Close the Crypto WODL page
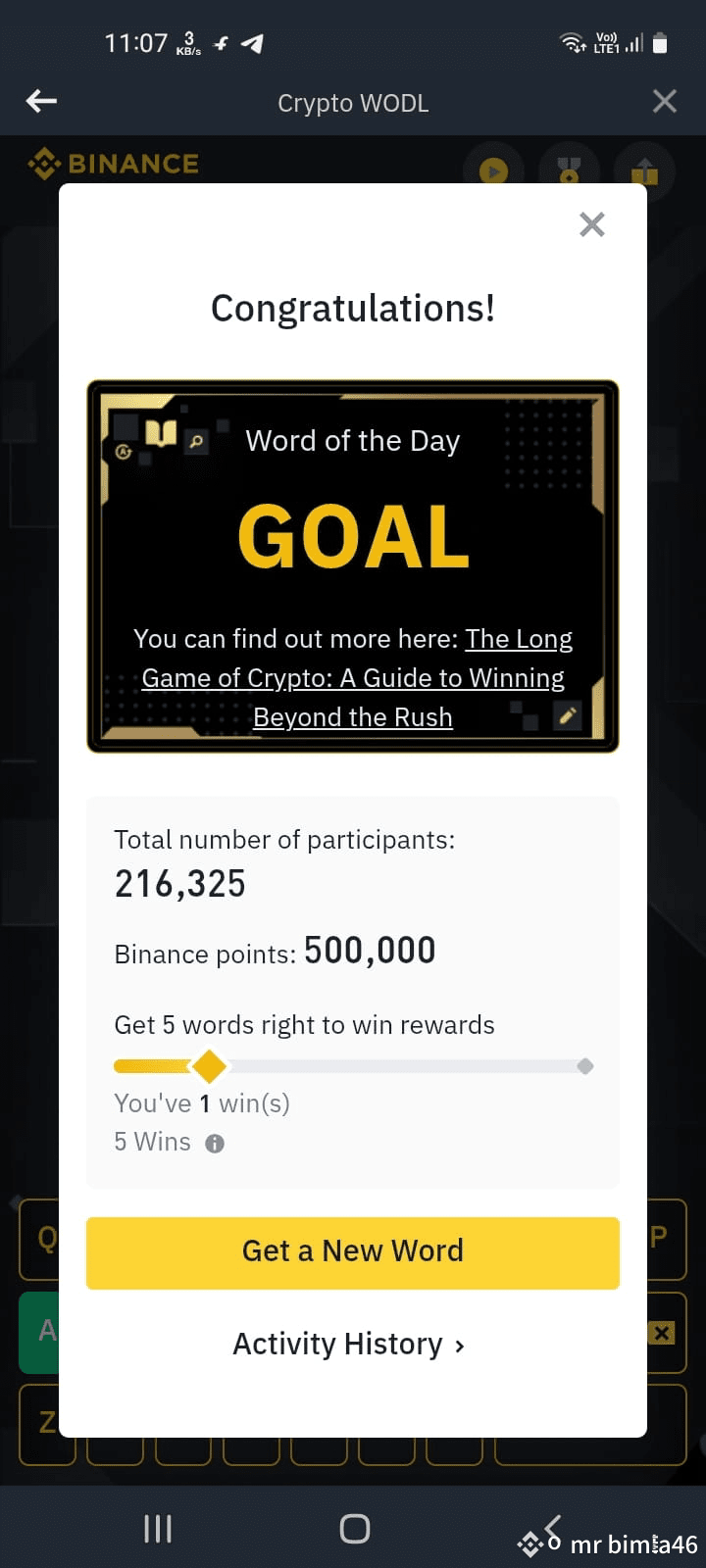The height and width of the screenshot is (1568, 706). click(665, 101)
